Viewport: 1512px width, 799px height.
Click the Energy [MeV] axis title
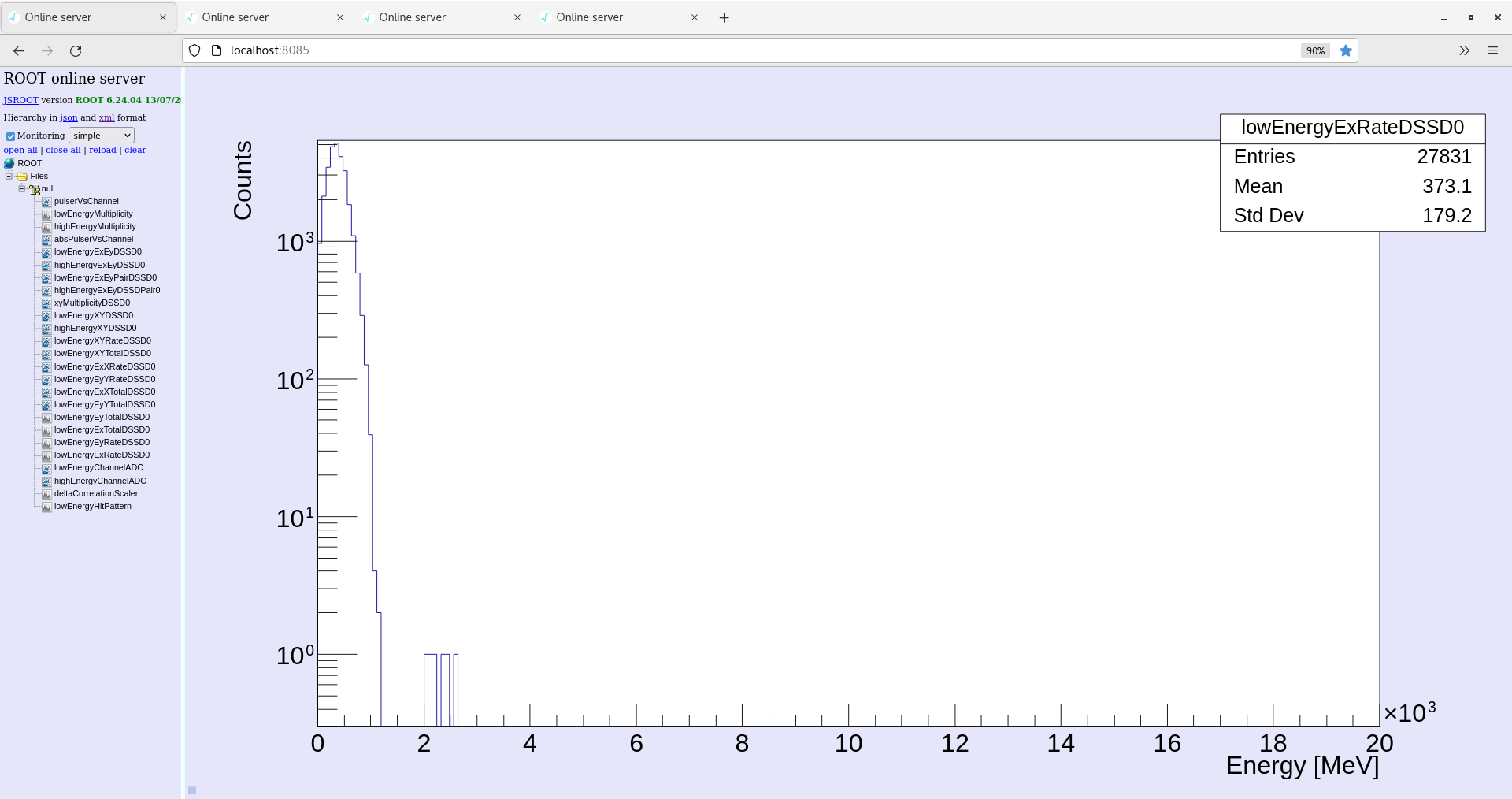(1303, 766)
